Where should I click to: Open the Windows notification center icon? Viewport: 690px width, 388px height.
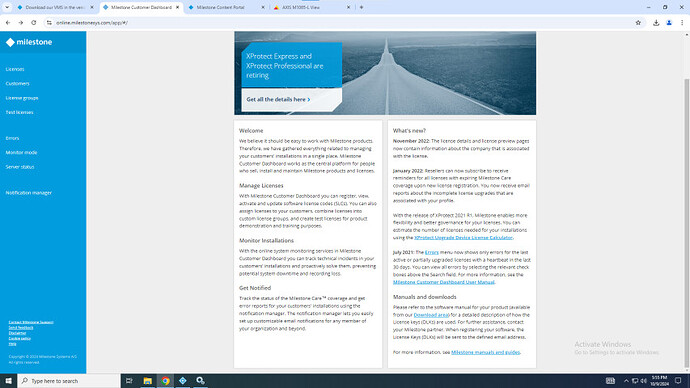click(678, 381)
